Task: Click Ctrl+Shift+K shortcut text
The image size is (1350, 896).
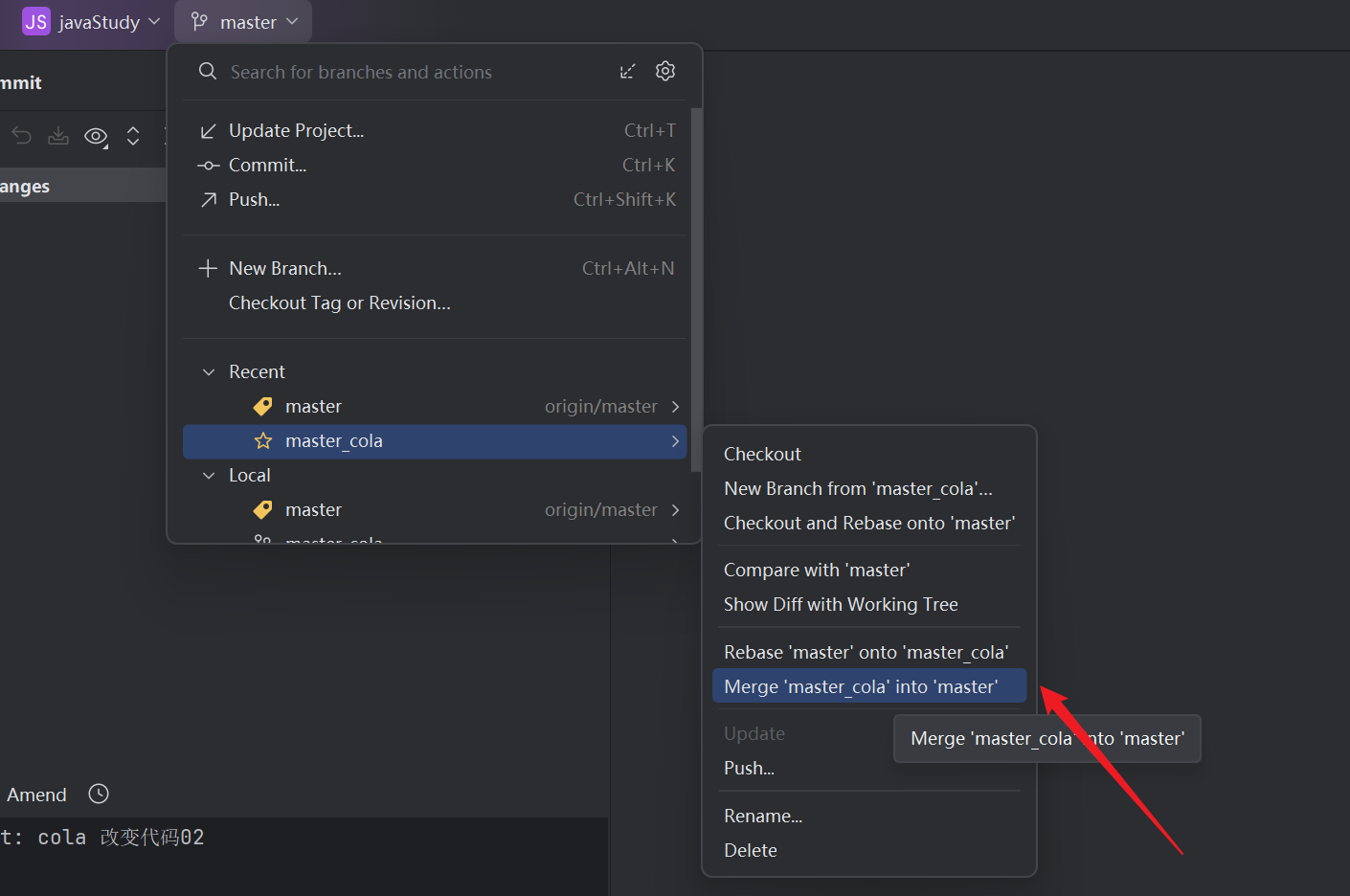Action: point(624,199)
